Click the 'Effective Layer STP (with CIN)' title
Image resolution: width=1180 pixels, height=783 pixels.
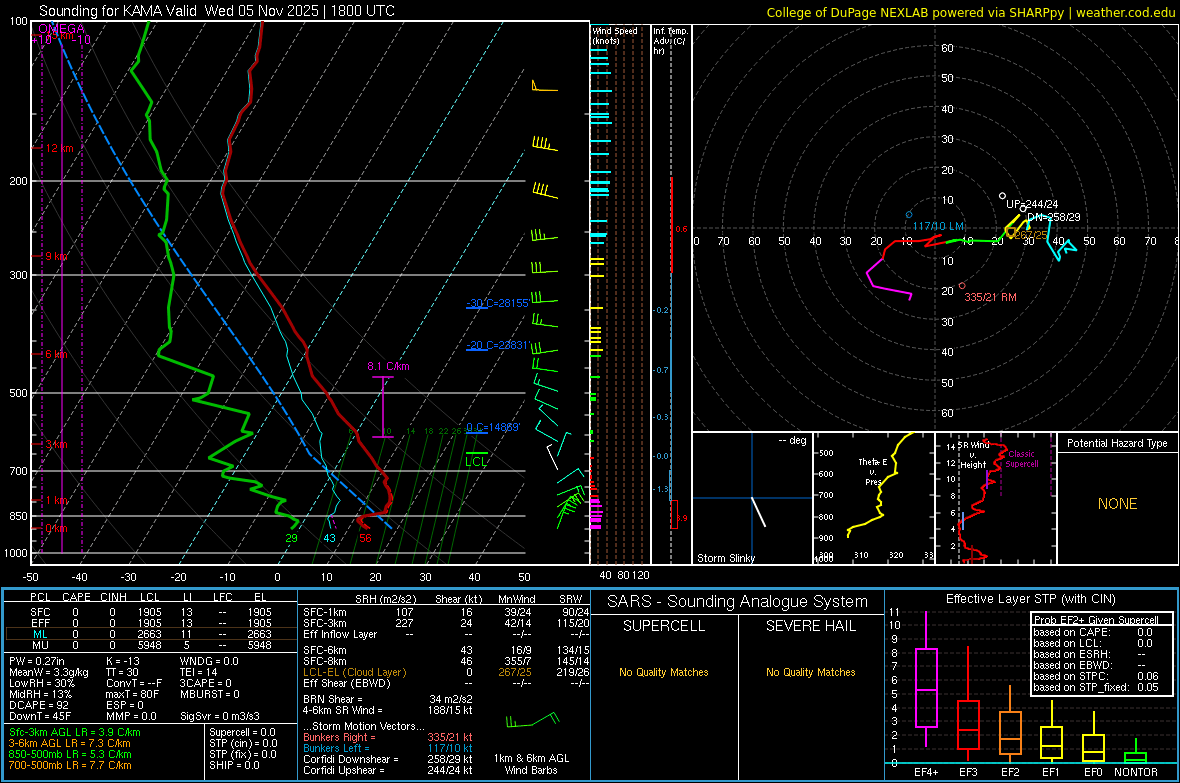(x=1030, y=599)
